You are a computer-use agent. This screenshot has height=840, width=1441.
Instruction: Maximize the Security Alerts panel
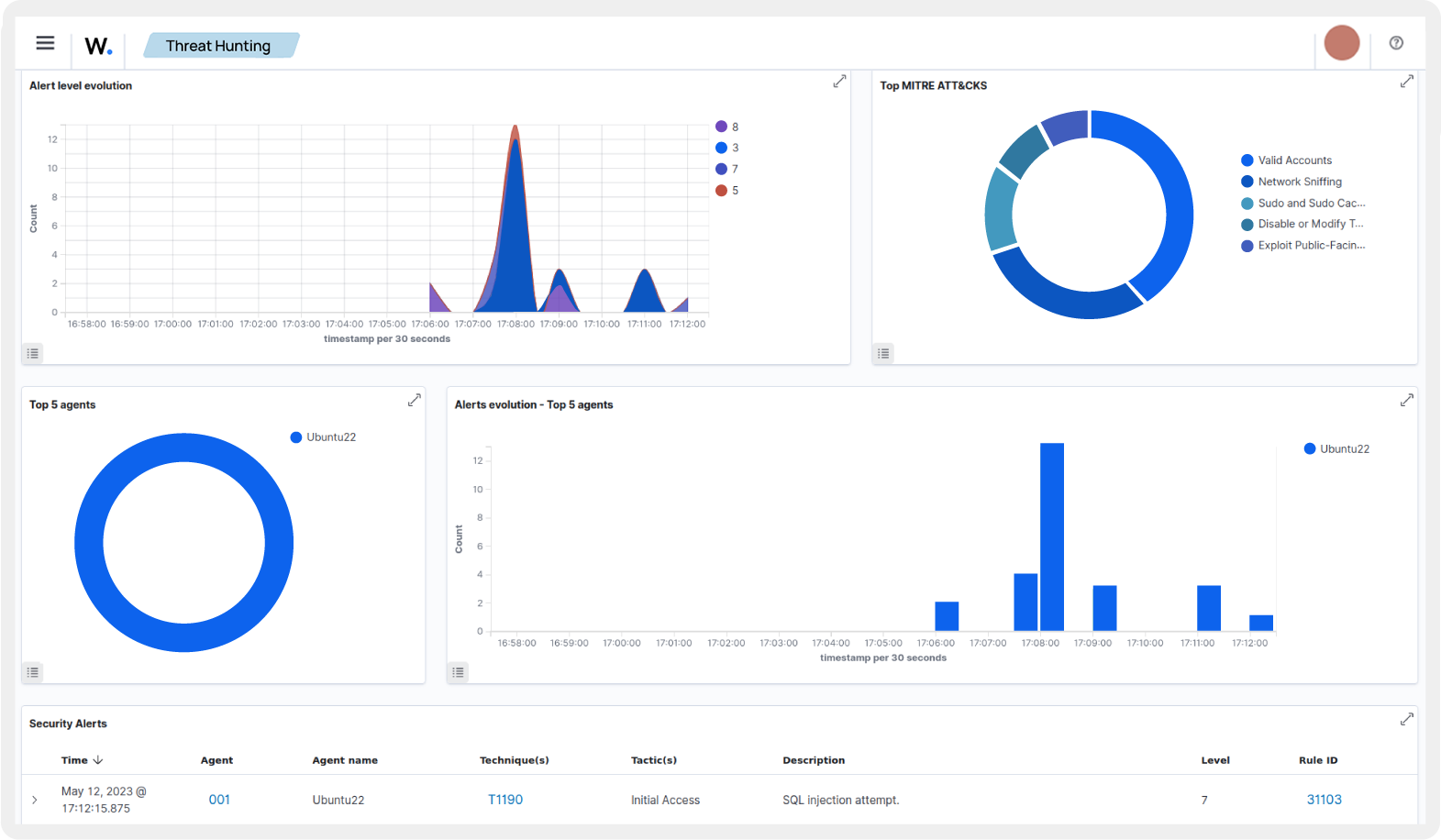(x=1406, y=719)
